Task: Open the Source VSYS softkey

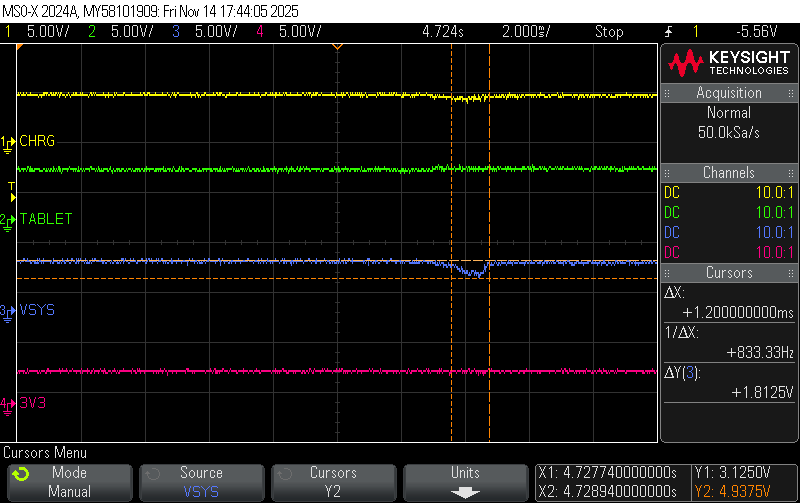Action: point(202,483)
